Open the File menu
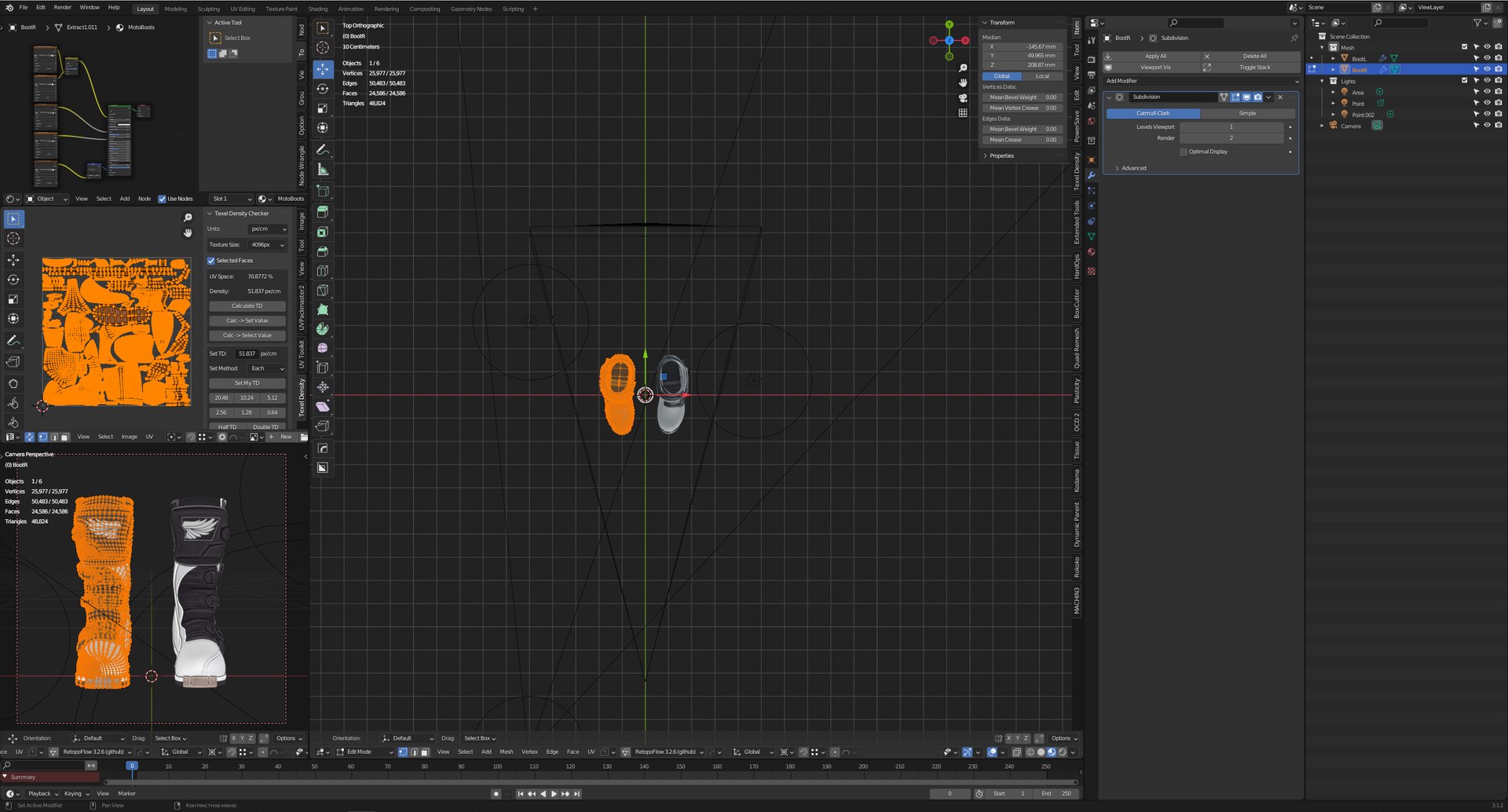The image size is (1508, 812). (x=24, y=7)
